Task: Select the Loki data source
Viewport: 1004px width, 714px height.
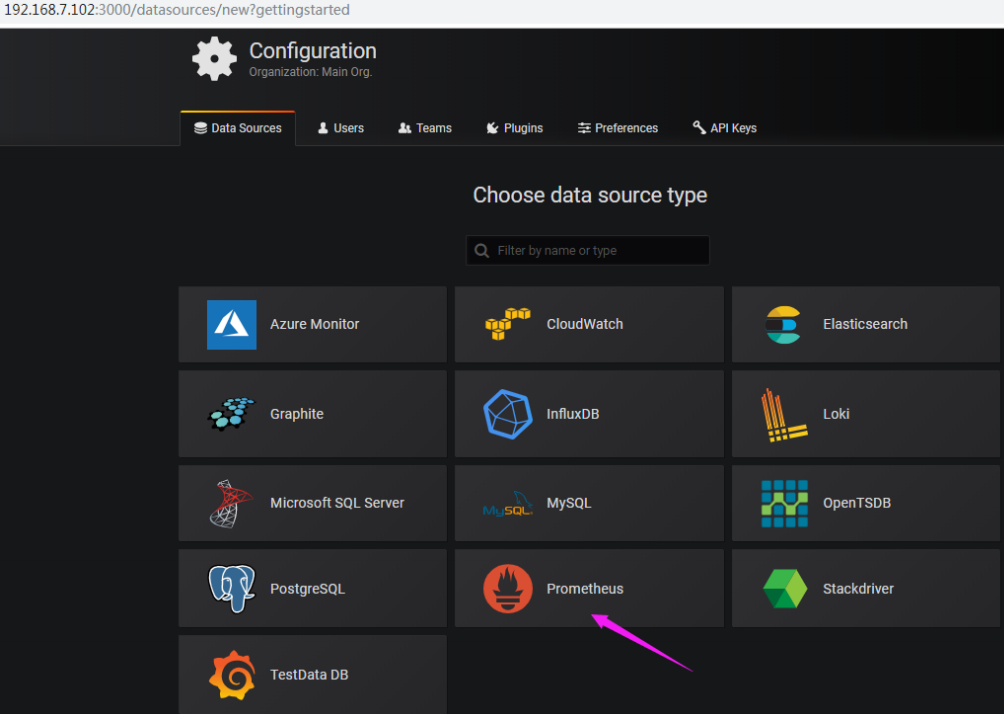Action: [x=866, y=414]
